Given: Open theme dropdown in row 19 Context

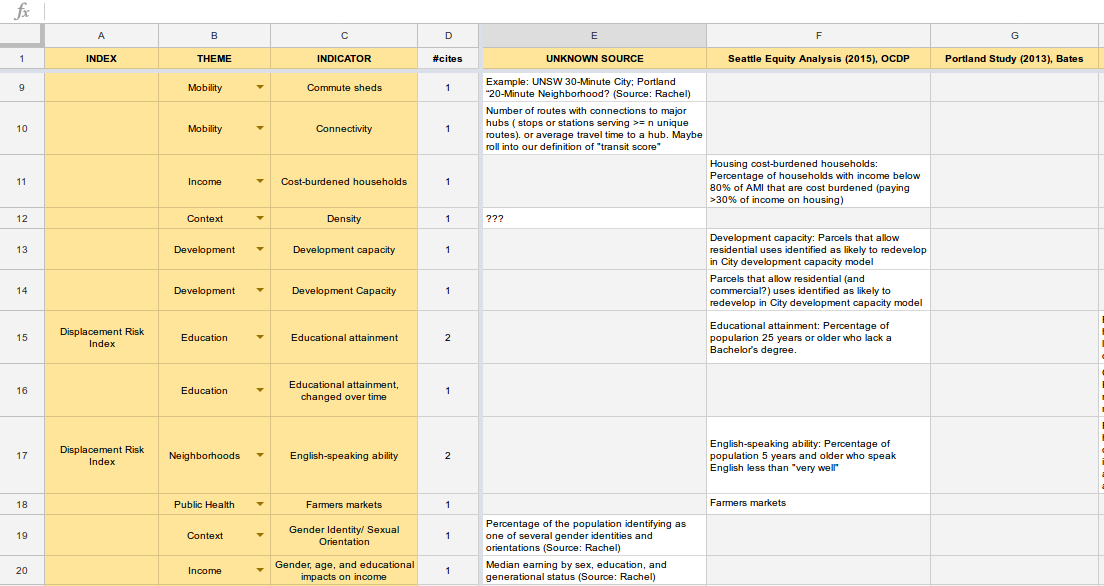Looking at the screenshot, I should [260, 535].
